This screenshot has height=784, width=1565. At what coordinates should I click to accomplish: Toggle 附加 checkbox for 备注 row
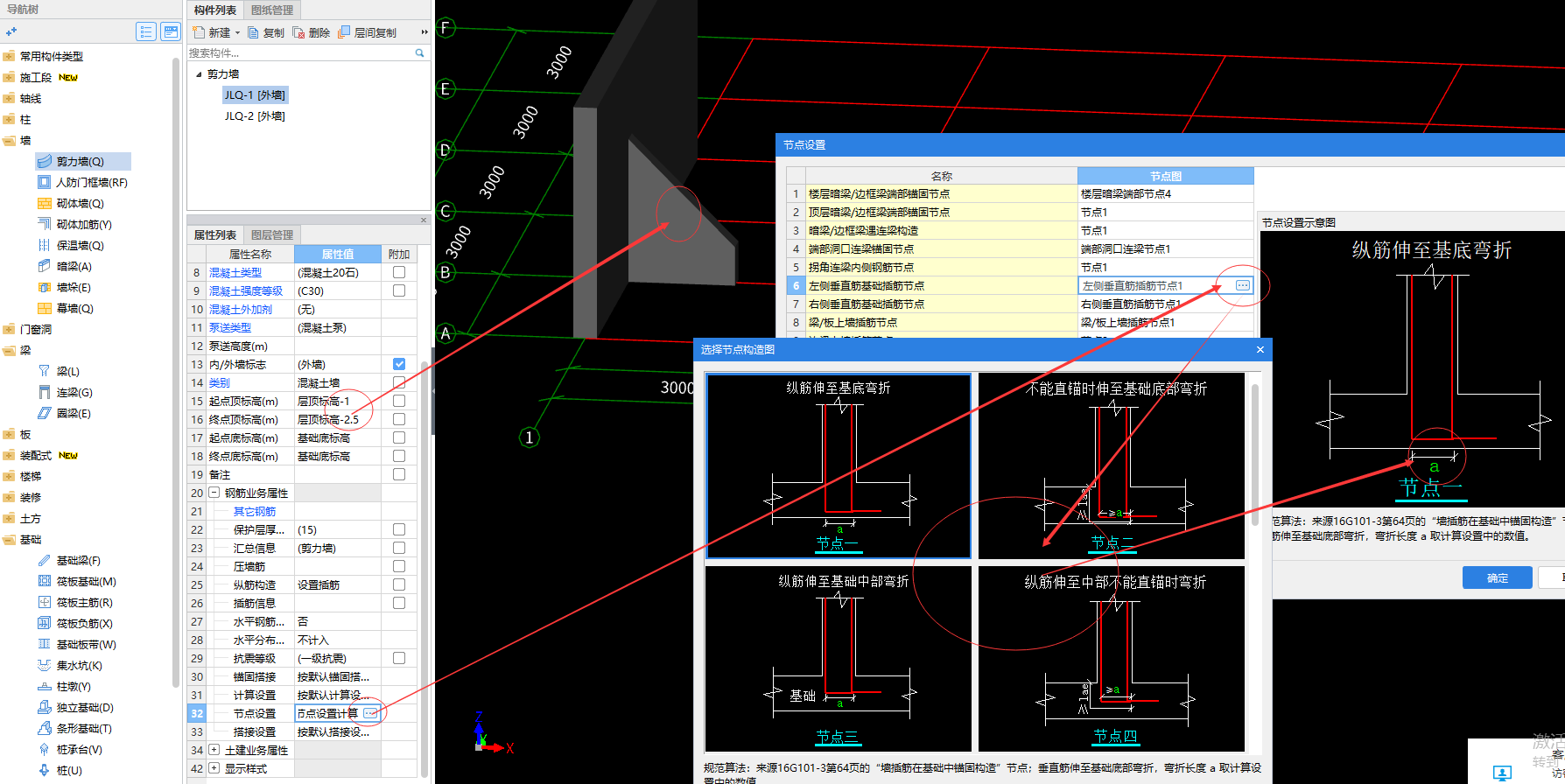point(399,474)
